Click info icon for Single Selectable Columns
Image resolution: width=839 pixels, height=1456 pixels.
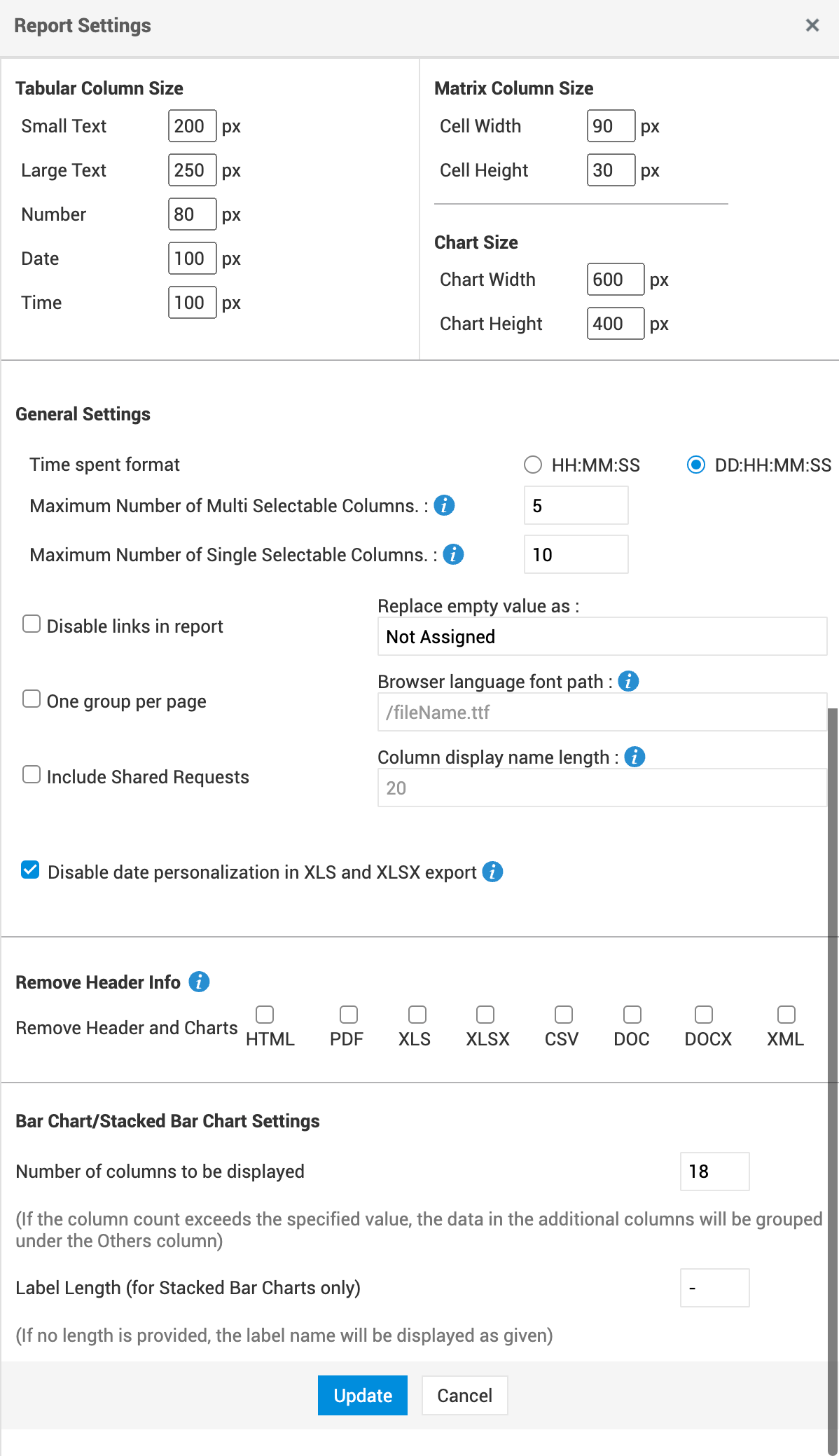(453, 554)
